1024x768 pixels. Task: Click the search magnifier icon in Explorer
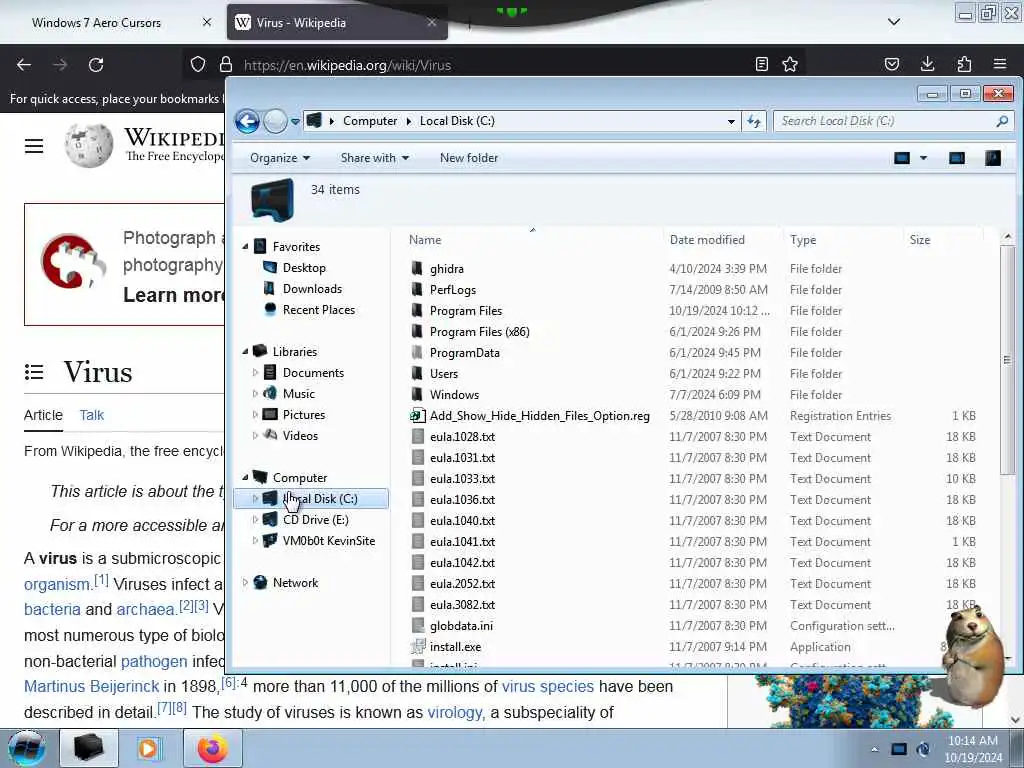[x=1002, y=121]
